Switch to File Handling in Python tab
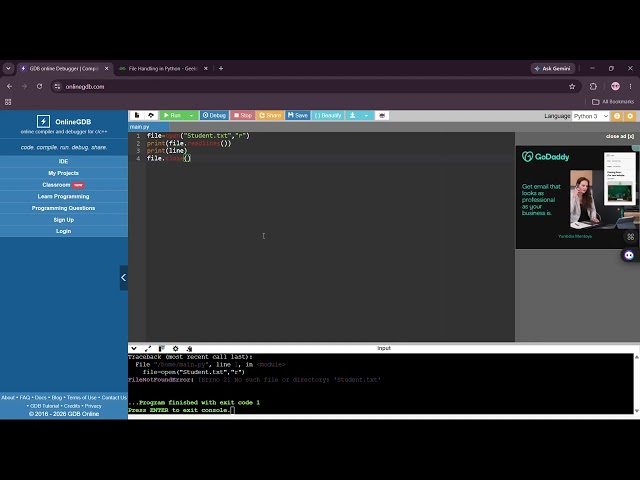640x480 pixels. click(x=162, y=69)
